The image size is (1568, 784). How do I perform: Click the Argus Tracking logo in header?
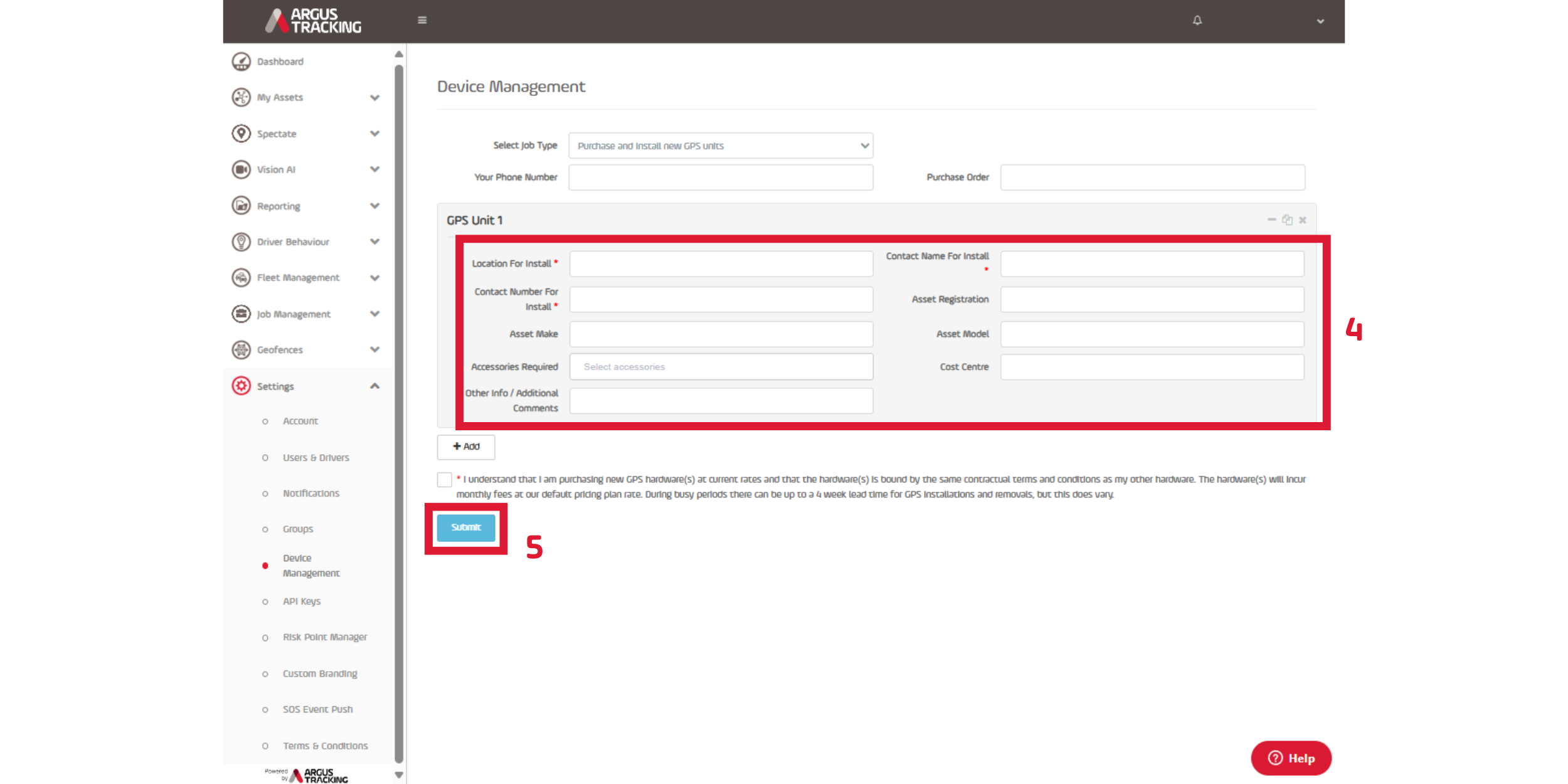coord(313,21)
